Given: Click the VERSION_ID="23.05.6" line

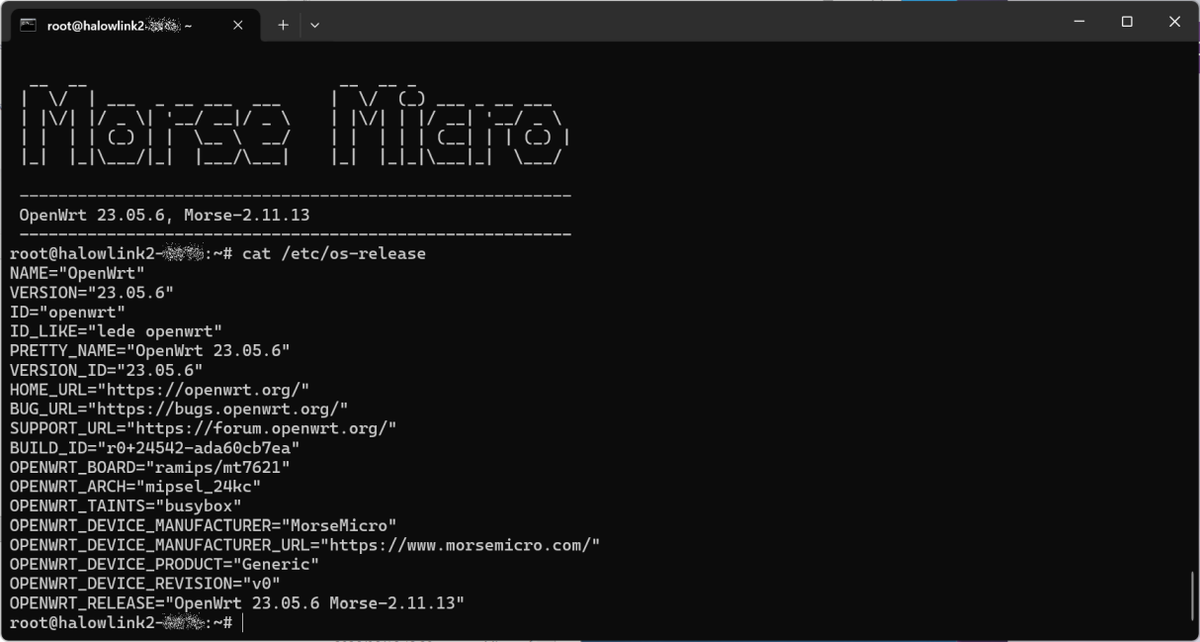Looking at the screenshot, I should pyautogui.click(x=107, y=369).
